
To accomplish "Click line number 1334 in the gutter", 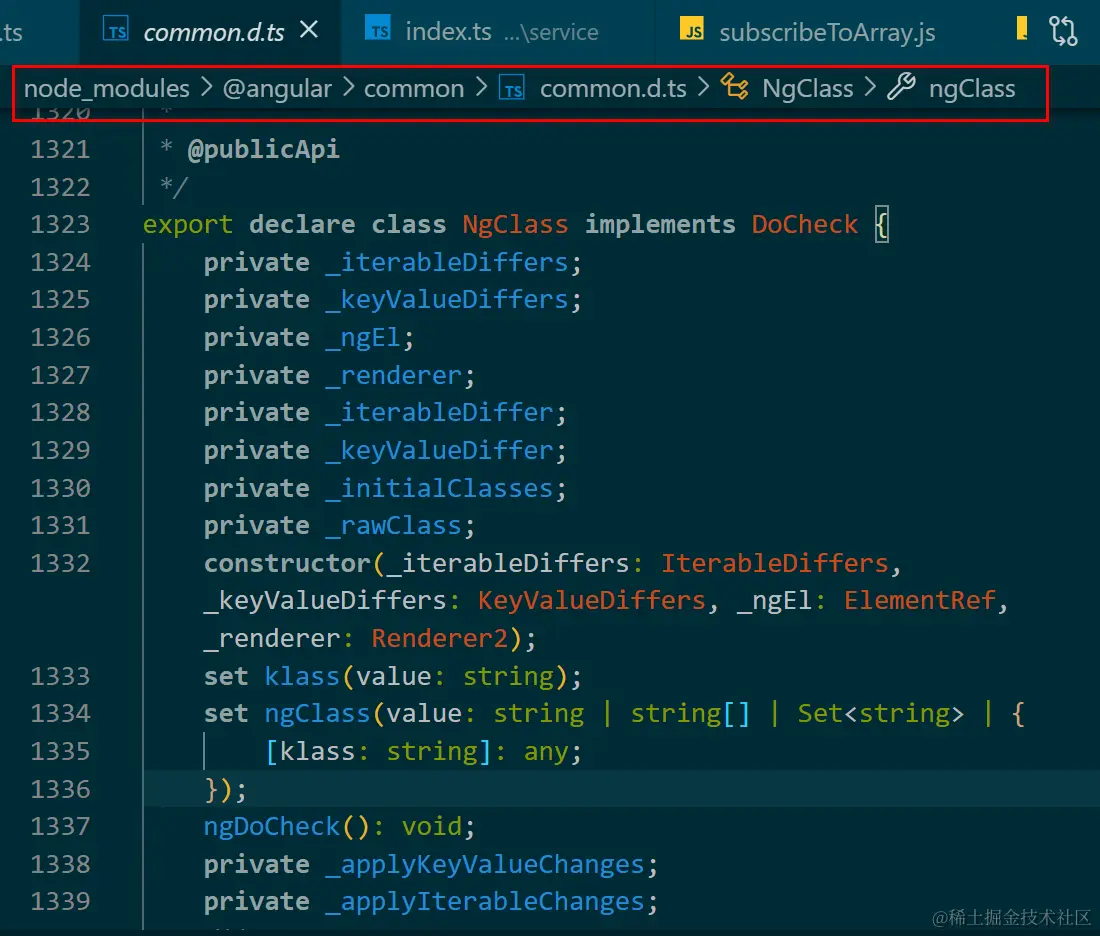I will pos(60,714).
